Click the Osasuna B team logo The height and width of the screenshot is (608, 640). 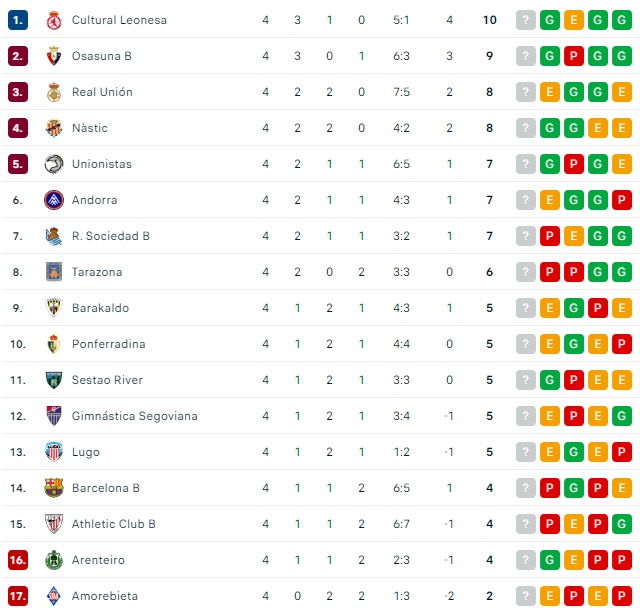(54, 56)
